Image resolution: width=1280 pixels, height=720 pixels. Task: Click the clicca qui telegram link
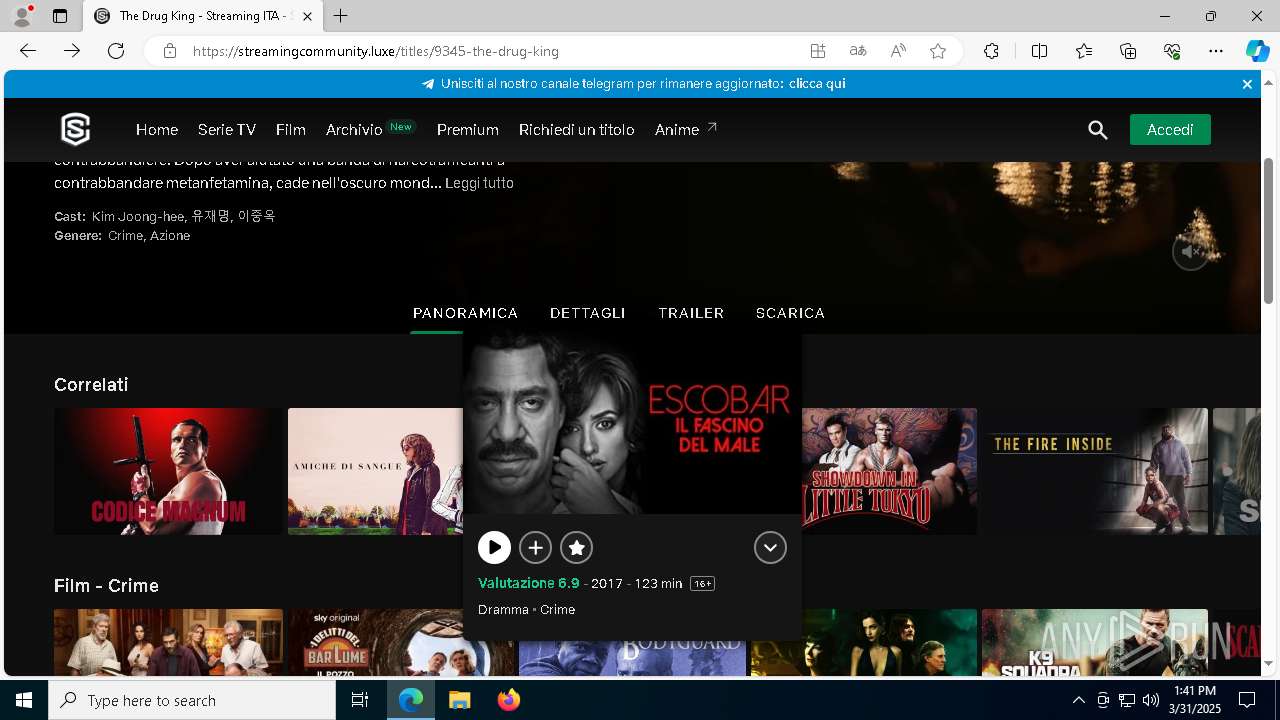817,84
